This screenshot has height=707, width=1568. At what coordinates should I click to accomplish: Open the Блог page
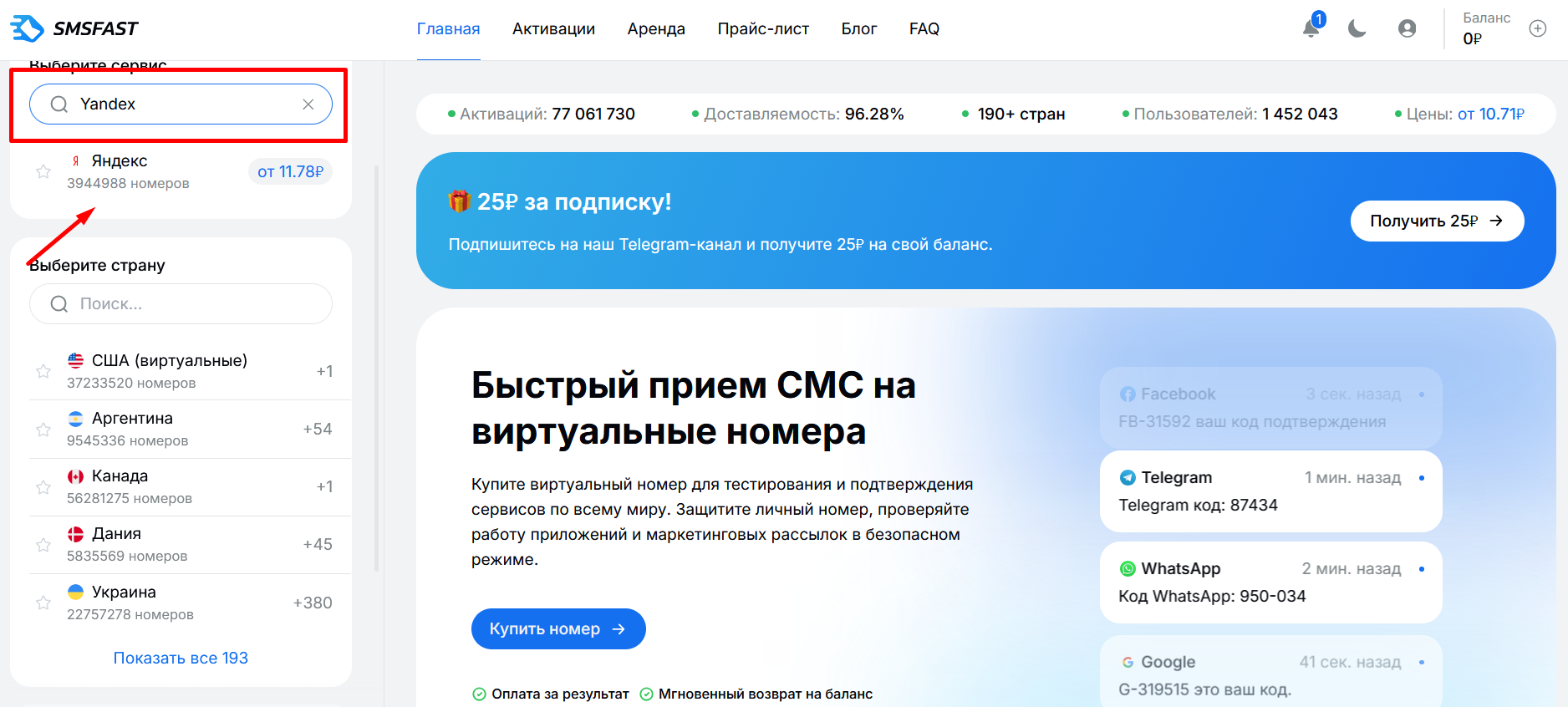coord(858,28)
